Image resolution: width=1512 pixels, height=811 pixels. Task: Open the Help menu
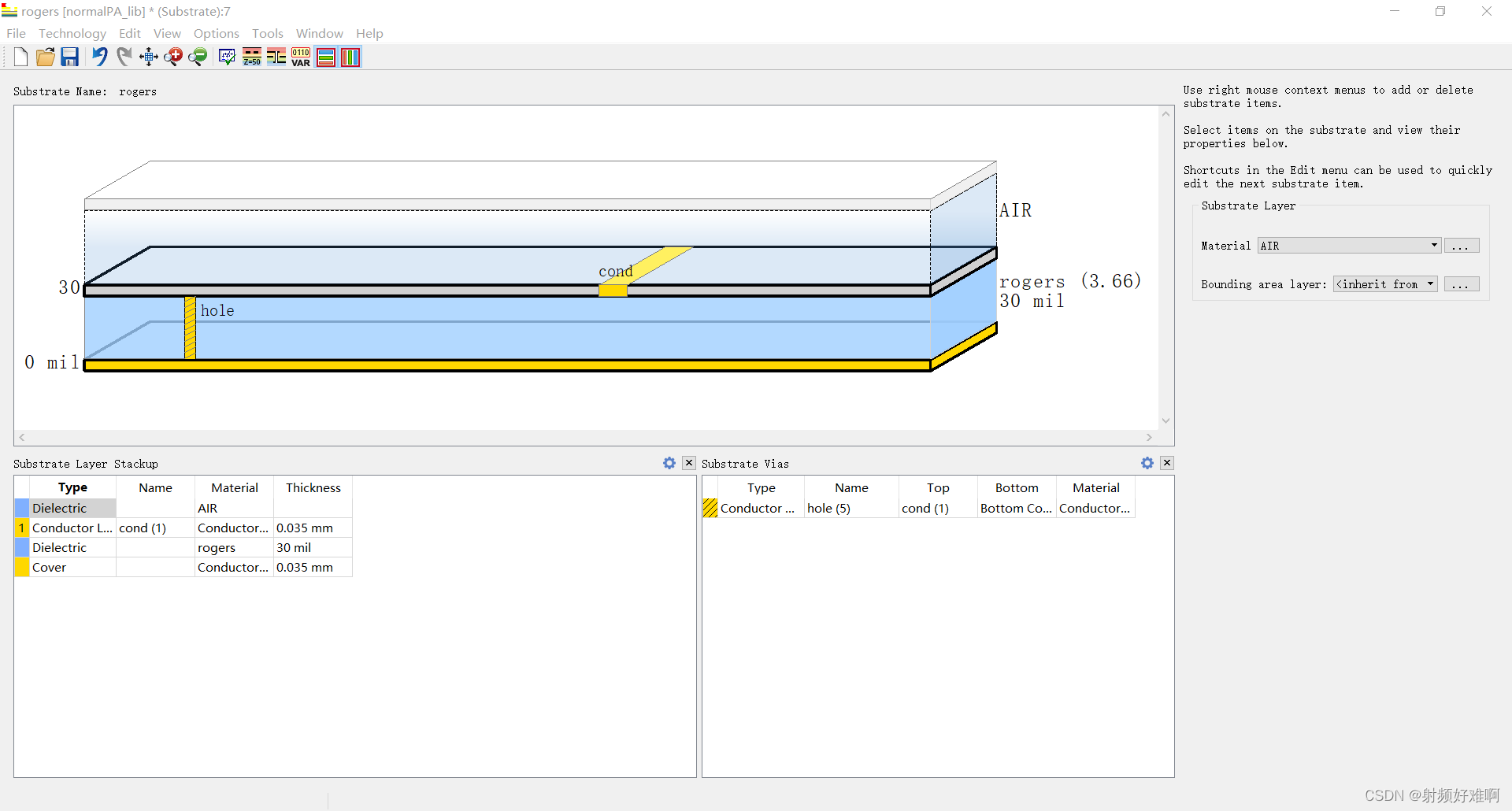(369, 33)
